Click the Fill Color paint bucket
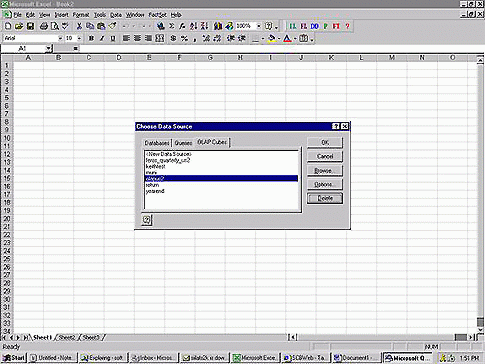485x364 pixels. tap(272, 39)
